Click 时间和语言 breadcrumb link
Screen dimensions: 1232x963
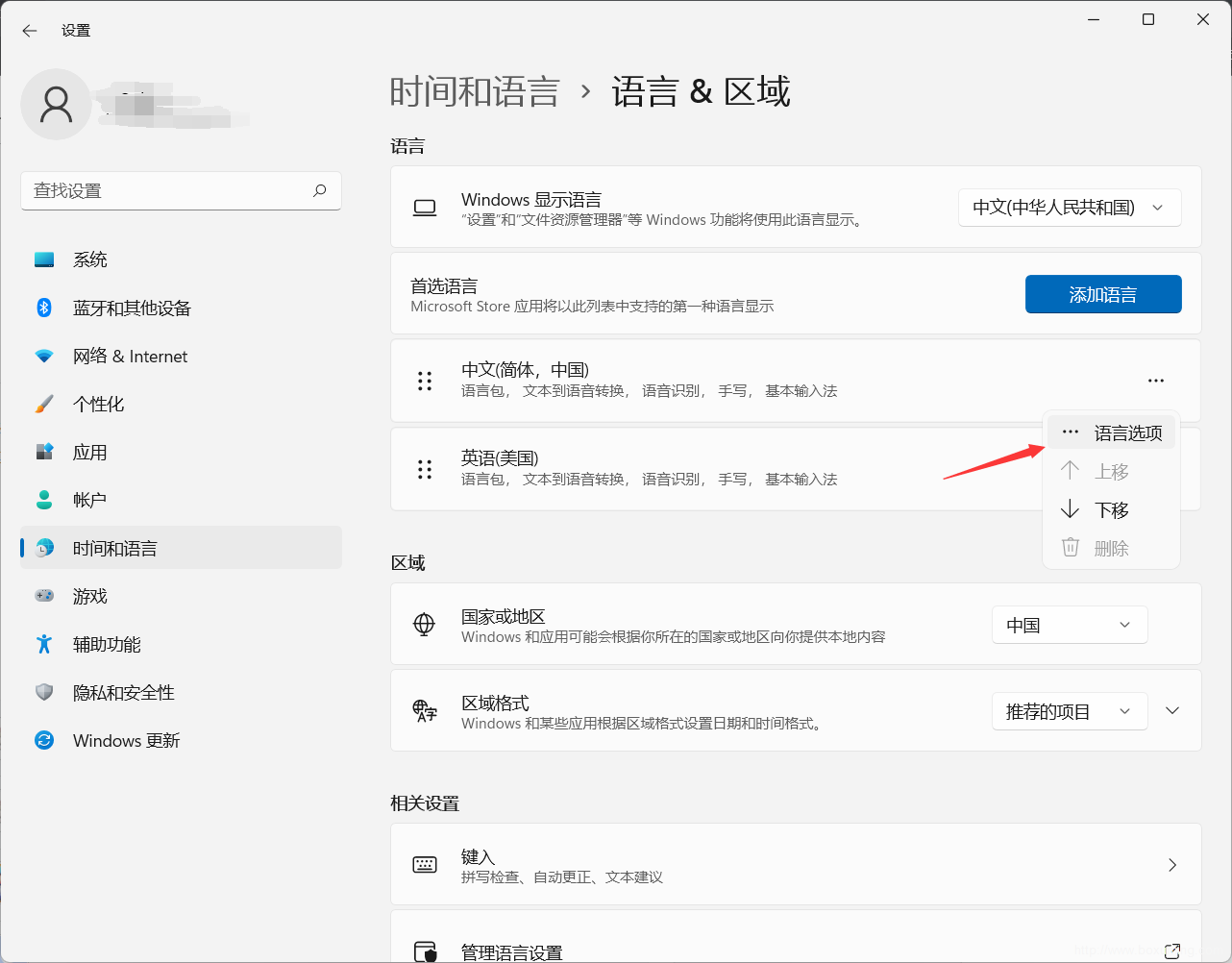click(x=475, y=92)
